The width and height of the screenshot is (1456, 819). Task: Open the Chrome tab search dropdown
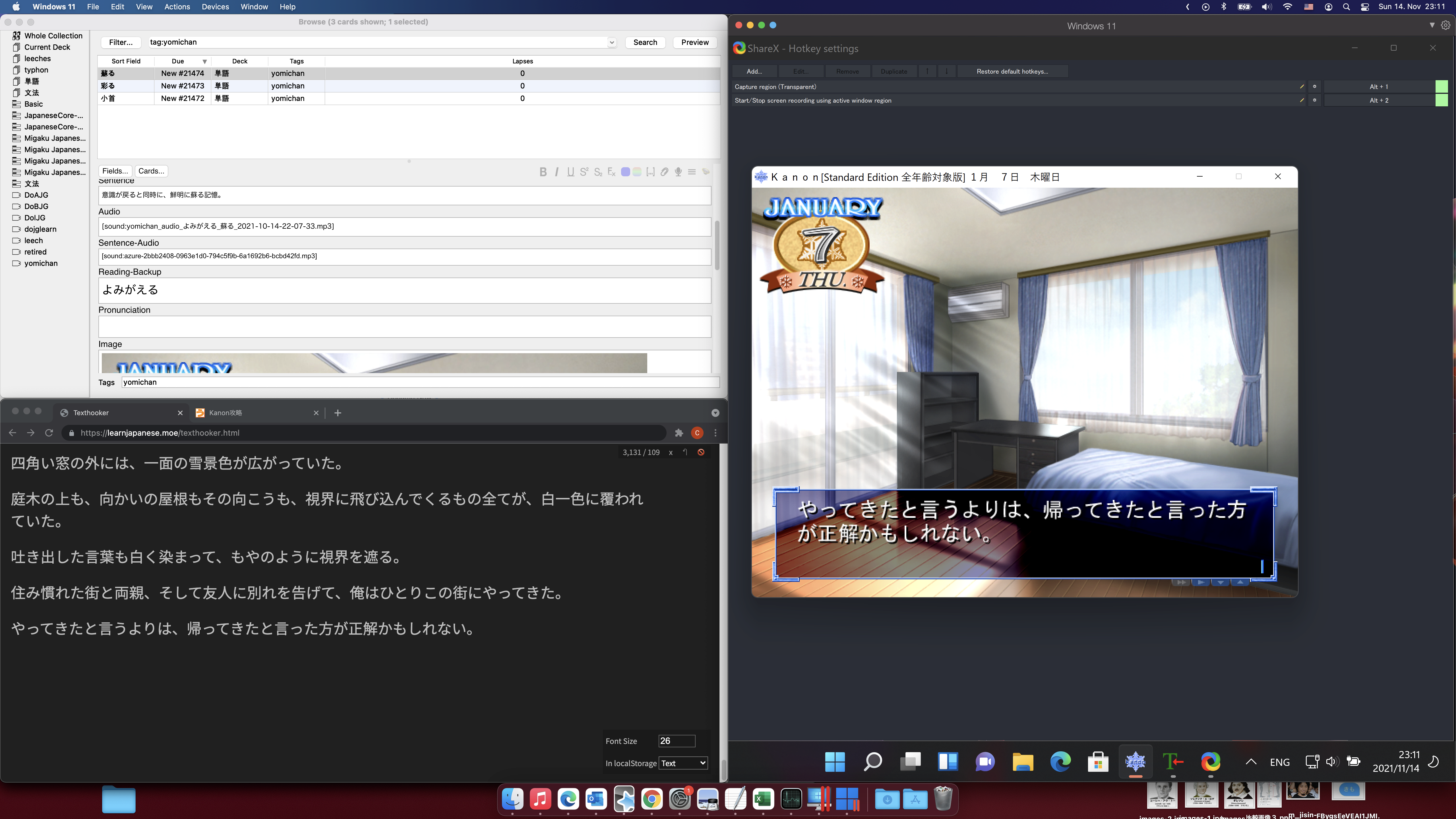click(x=715, y=413)
